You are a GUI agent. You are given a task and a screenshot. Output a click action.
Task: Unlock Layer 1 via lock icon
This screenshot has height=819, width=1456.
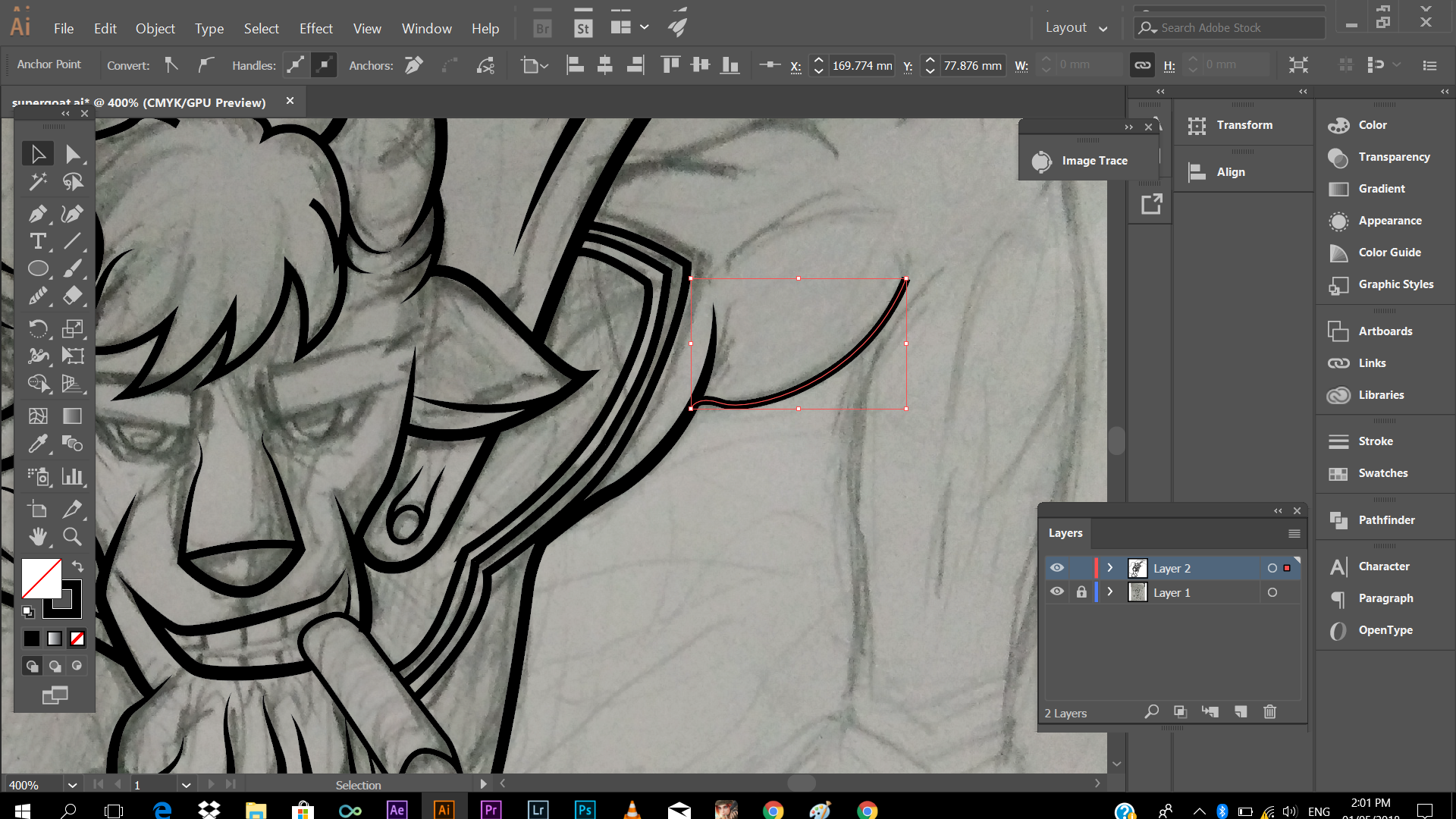(1081, 592)
